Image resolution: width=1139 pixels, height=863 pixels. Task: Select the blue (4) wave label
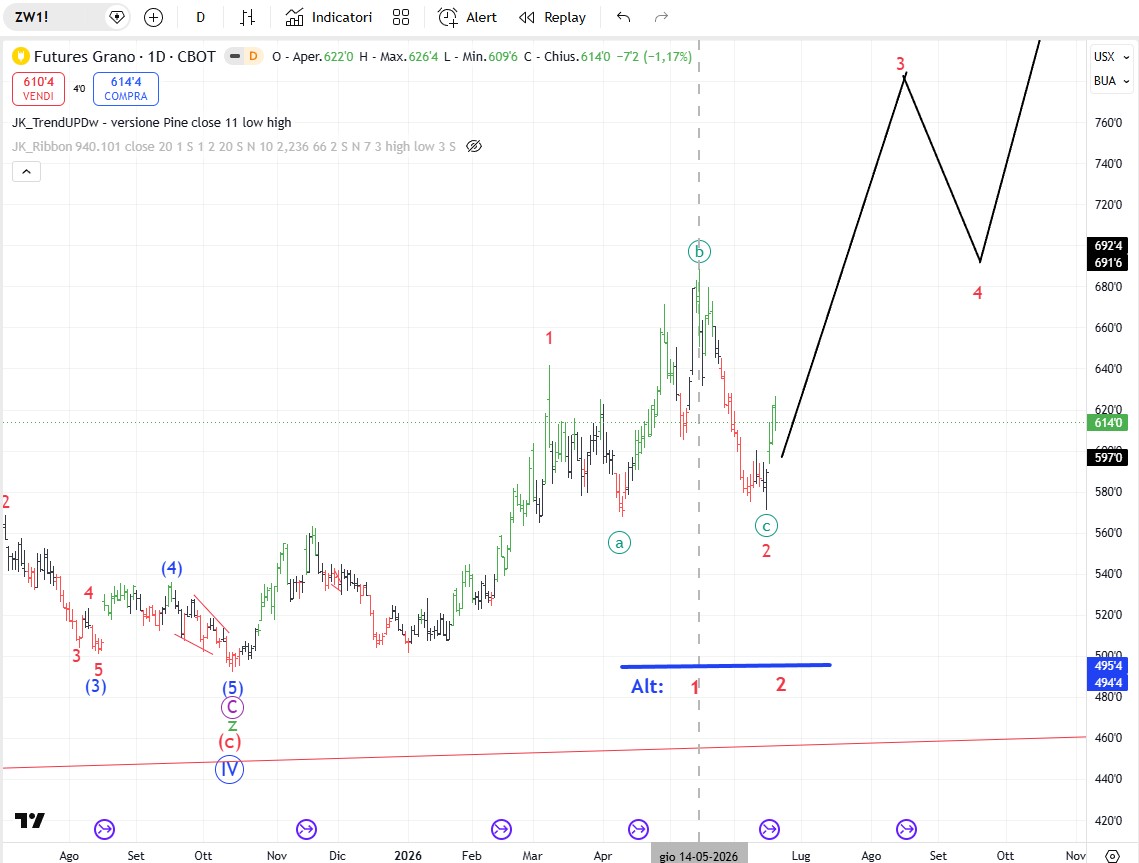[171, 568]
